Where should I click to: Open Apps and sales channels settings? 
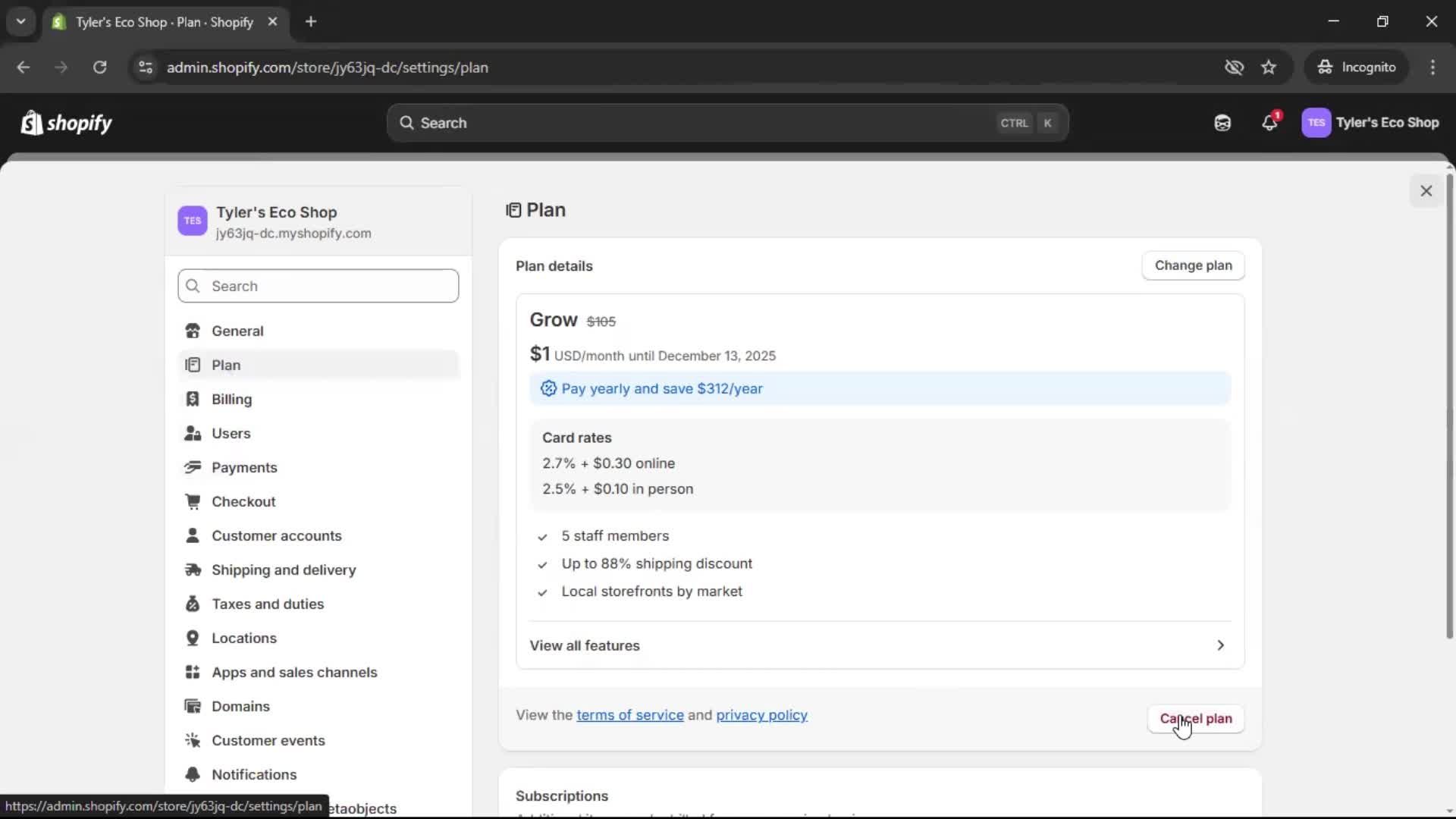click(x=318, y=673)
